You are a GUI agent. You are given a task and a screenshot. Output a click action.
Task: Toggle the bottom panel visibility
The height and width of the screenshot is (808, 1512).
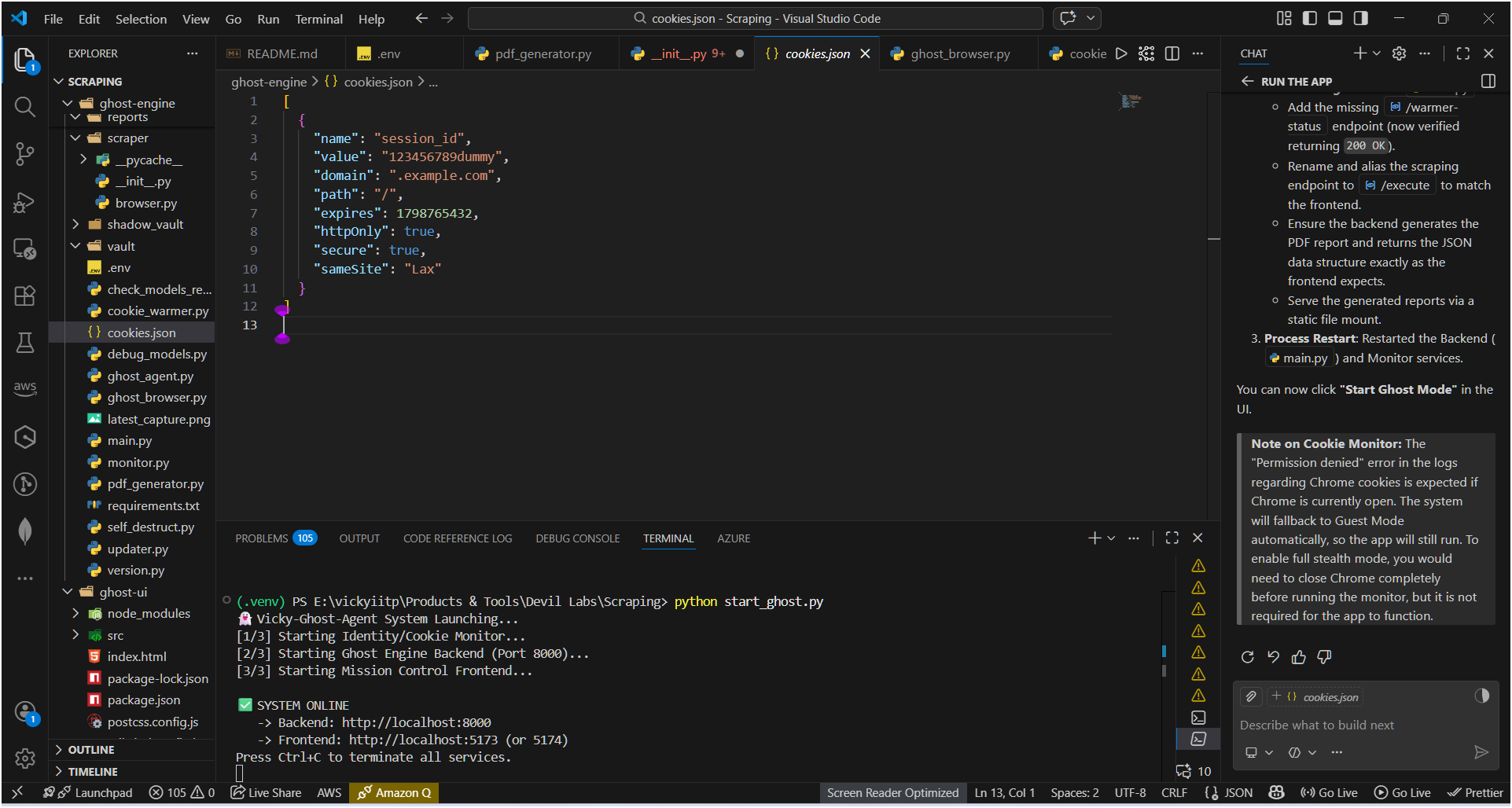pyautogui.click(x=1335, y=18)
